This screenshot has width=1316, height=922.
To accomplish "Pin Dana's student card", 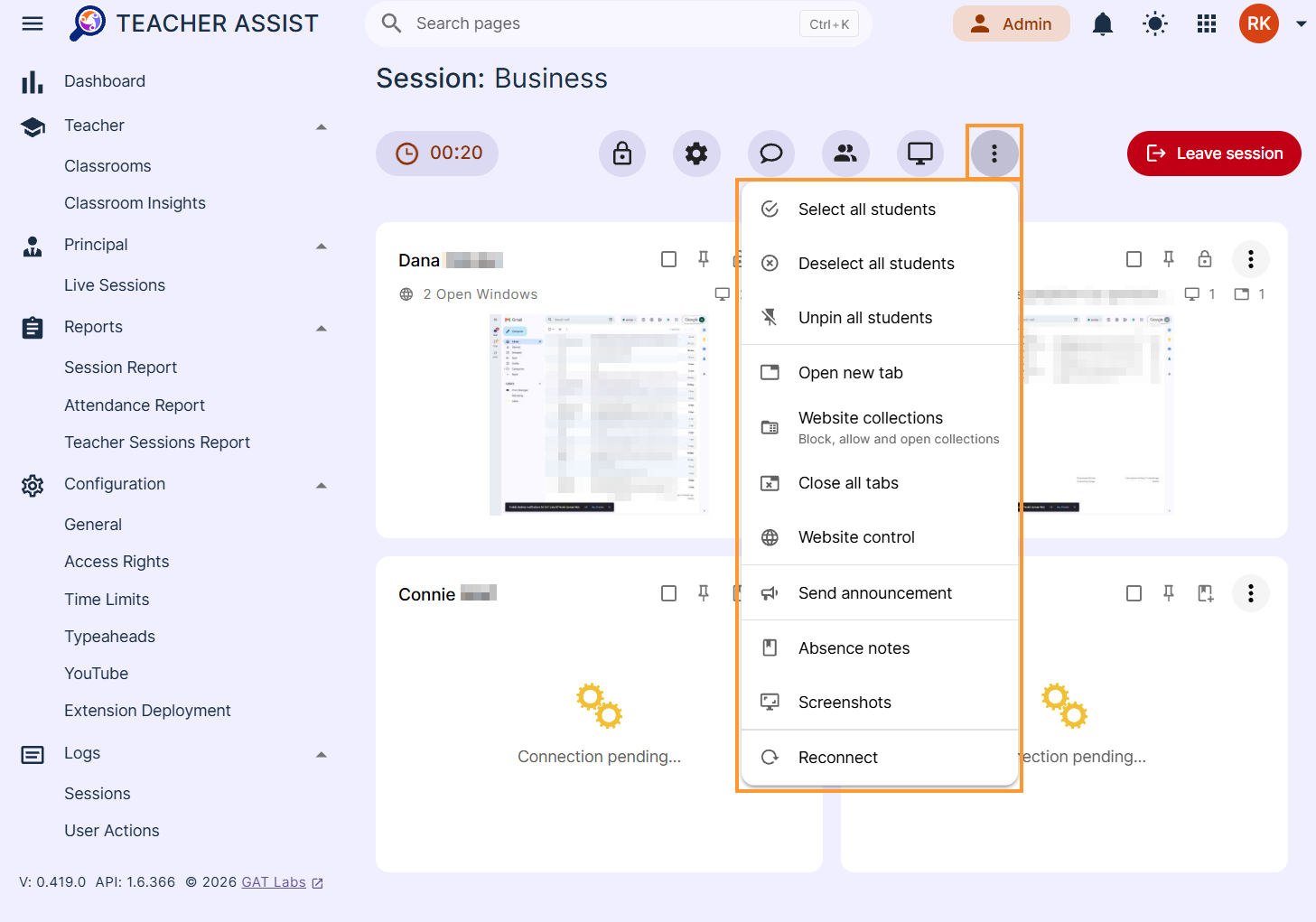I will 704,259.
